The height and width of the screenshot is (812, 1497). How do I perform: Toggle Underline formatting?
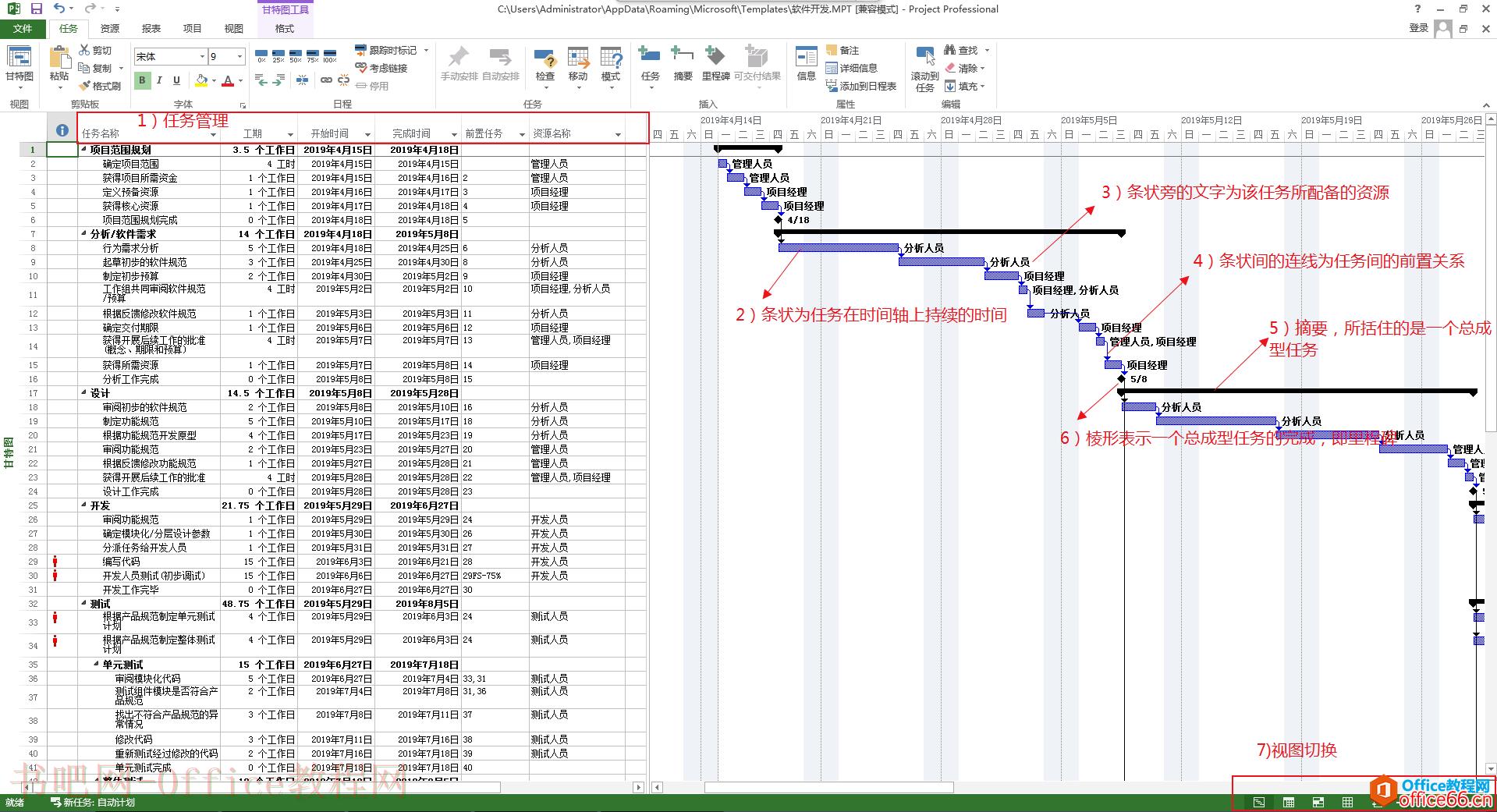click(x=176, y=80)
